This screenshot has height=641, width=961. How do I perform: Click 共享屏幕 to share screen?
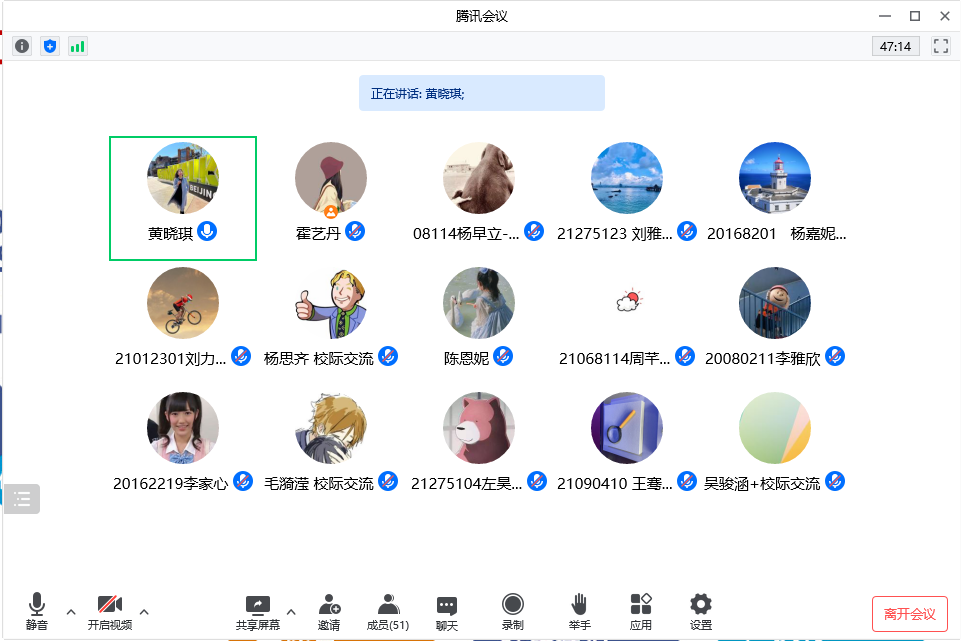click(258, 611)
